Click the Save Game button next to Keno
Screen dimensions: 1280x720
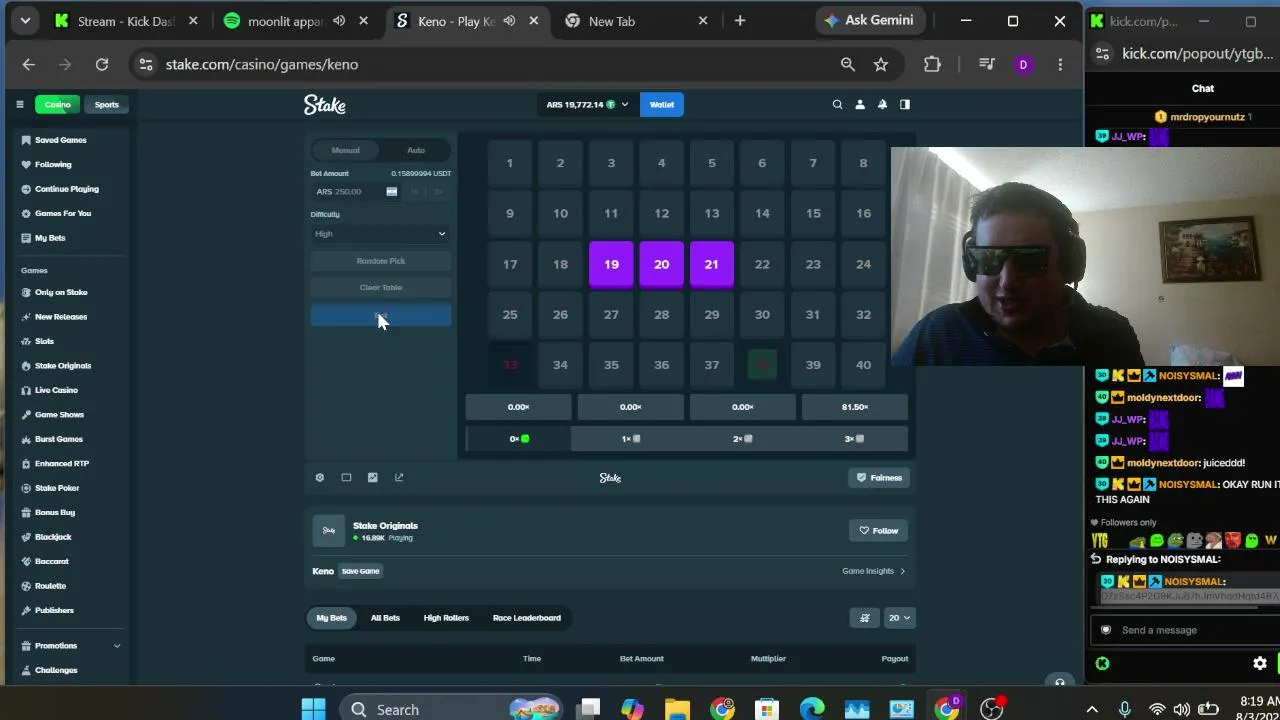click(361, 571)
